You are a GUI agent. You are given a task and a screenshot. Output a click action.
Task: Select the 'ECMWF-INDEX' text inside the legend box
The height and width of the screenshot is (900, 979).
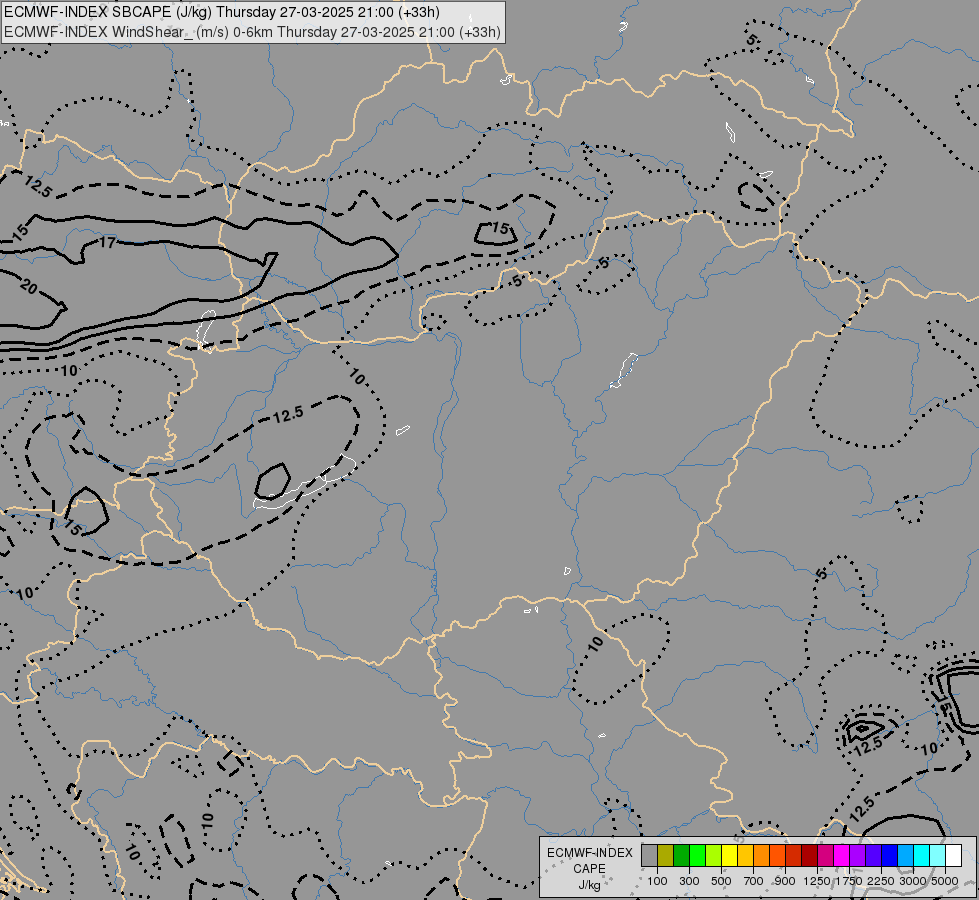pyautogui.click(x=589, y=853)
